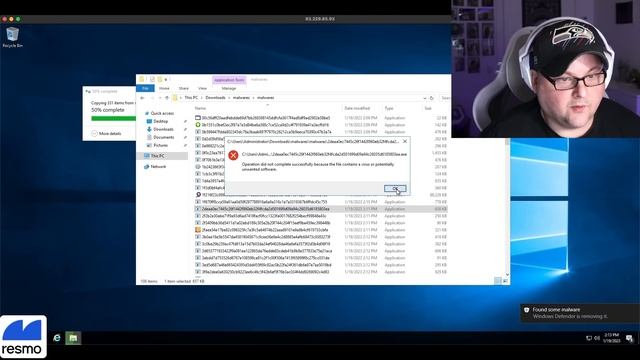The width and height of the screenshot is (640, 360).
Task: Switch to the Home ribbon tab
Action: tap(164, 89)
